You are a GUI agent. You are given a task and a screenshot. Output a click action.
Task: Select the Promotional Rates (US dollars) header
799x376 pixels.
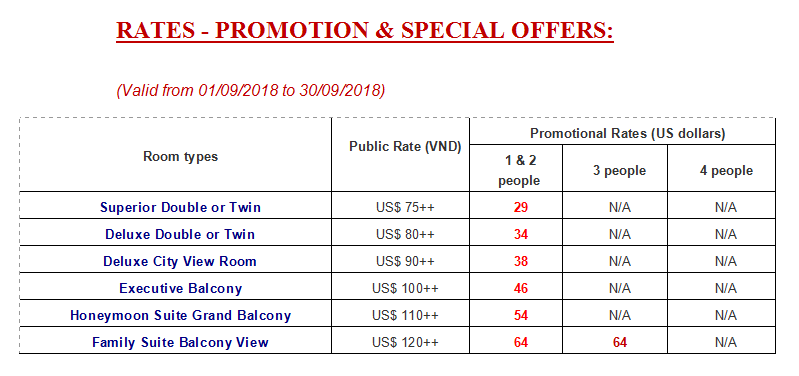point(628,133)
